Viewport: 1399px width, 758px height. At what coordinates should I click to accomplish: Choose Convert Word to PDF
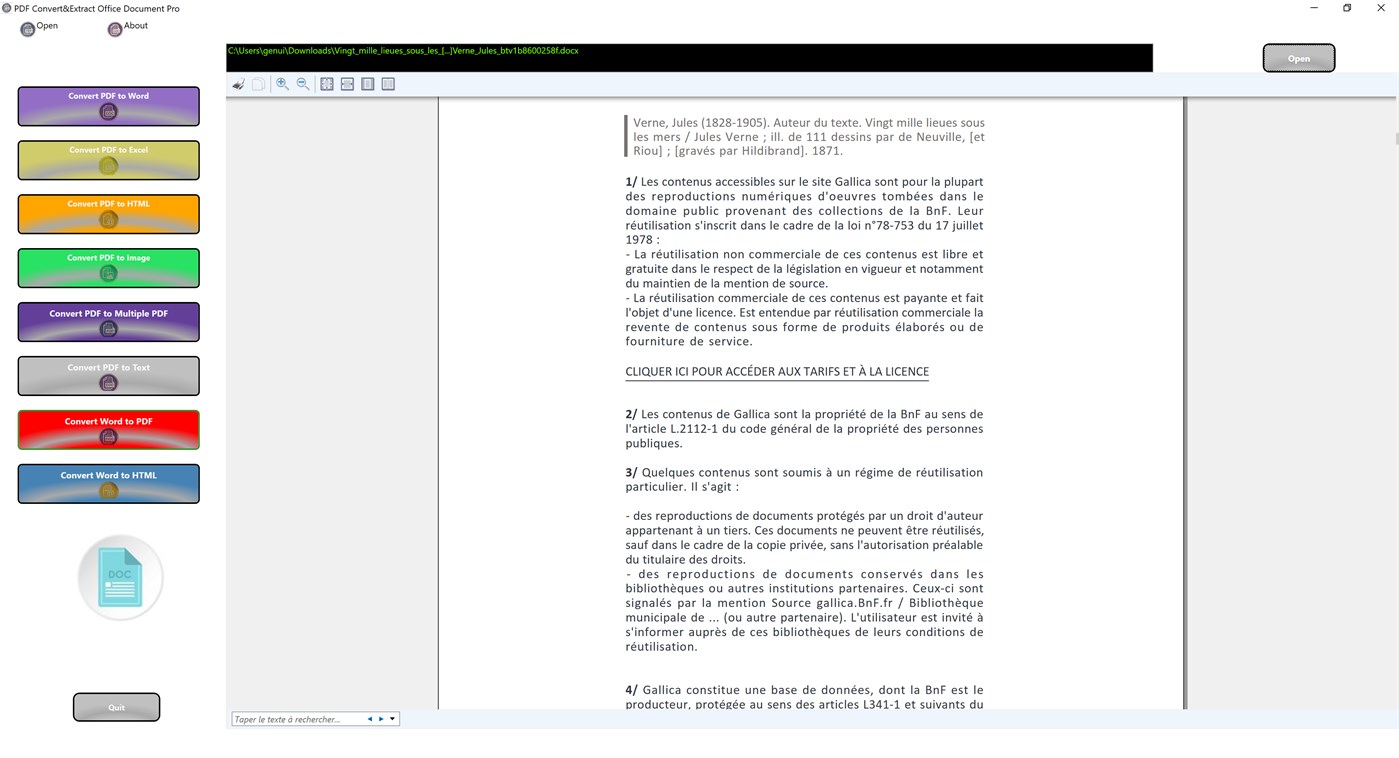(108, 429)
